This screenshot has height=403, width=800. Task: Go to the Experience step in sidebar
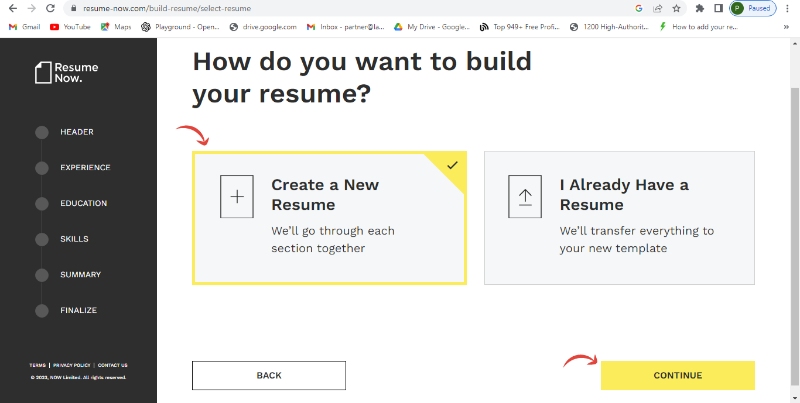(x=84, y=168)
